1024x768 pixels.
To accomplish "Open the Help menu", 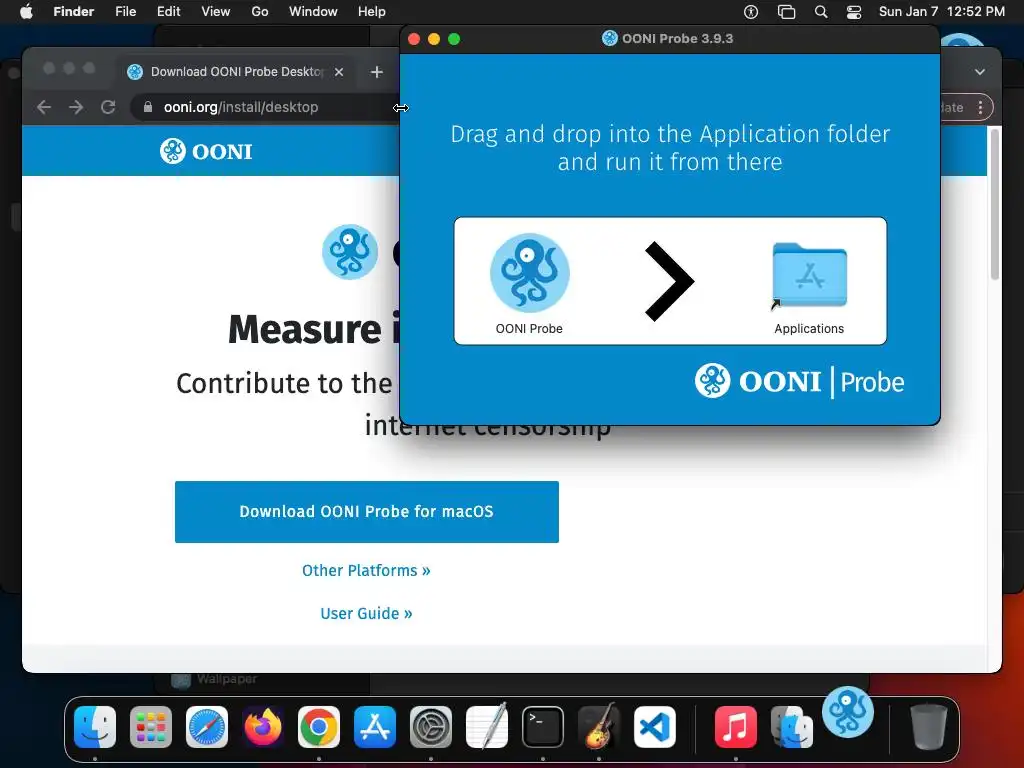I will tap(372, 12).
